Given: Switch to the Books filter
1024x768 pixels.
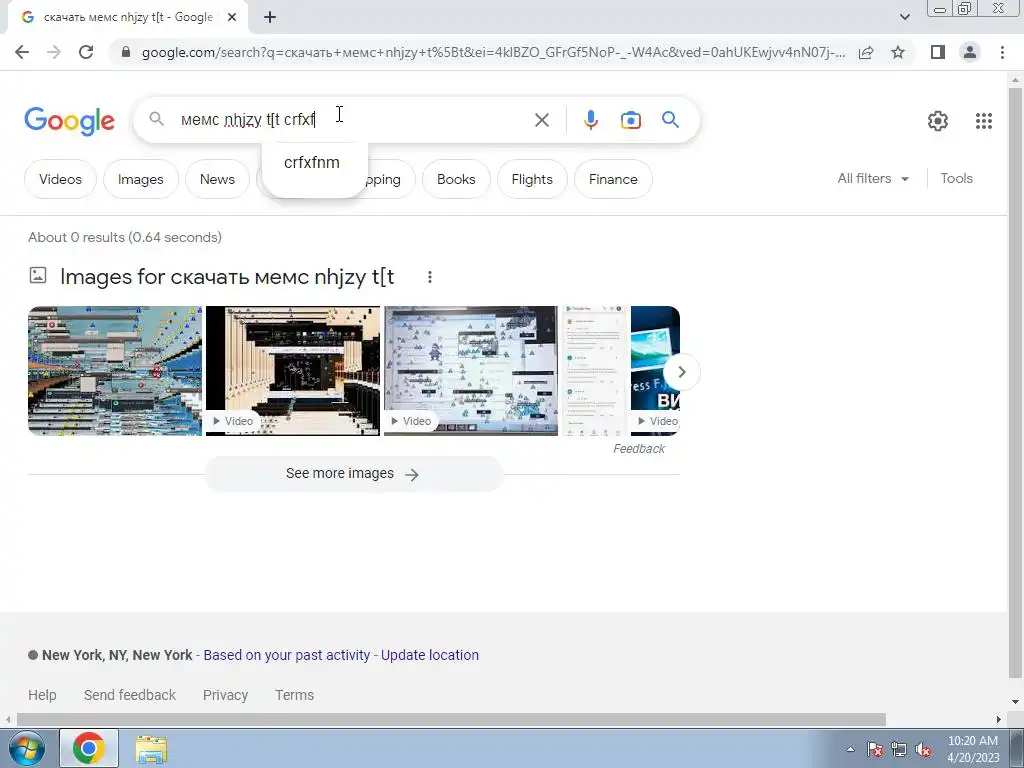Looking at the screenshot, I should 456,179.
